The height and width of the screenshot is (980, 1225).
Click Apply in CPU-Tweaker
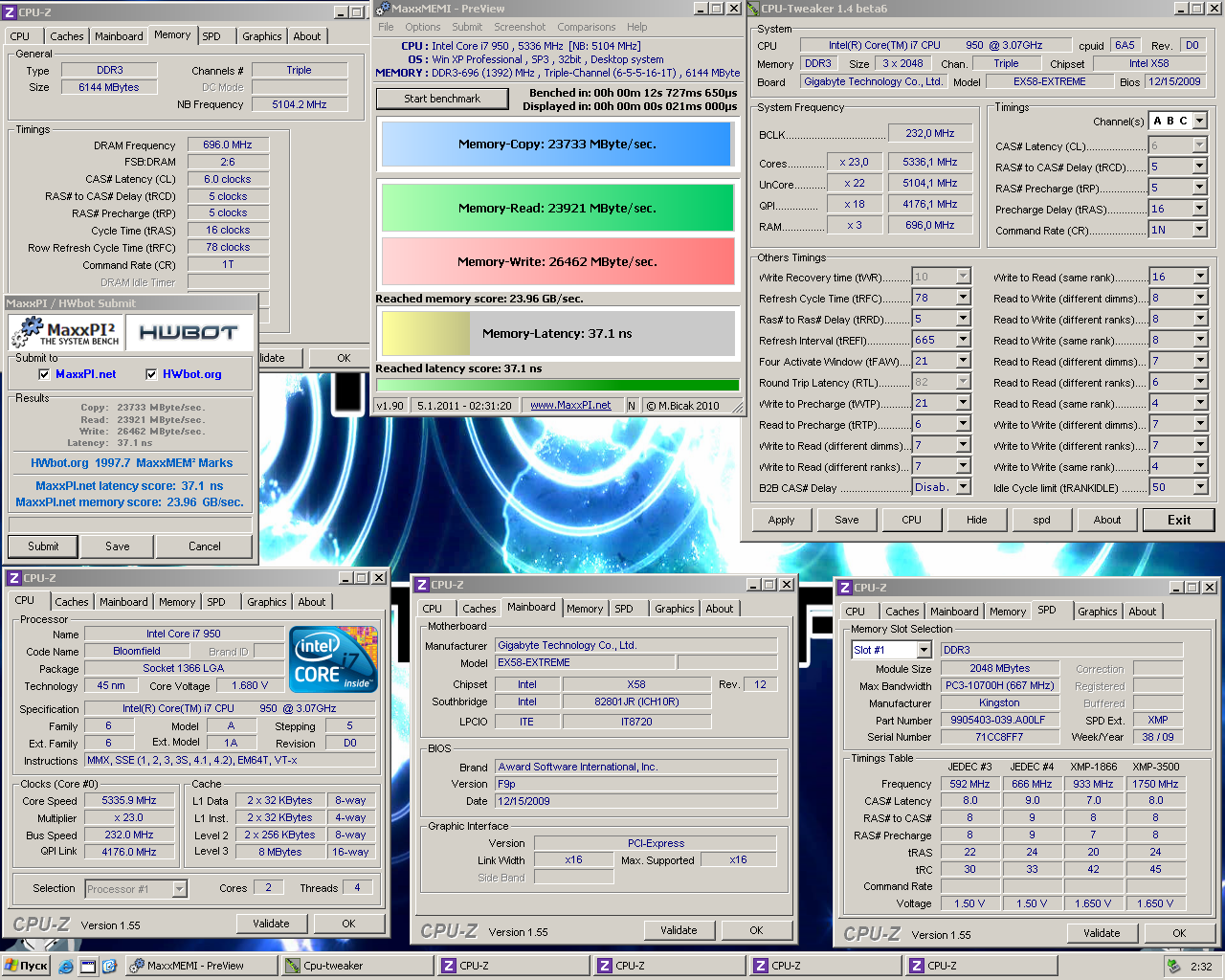(x=781, y=520)
